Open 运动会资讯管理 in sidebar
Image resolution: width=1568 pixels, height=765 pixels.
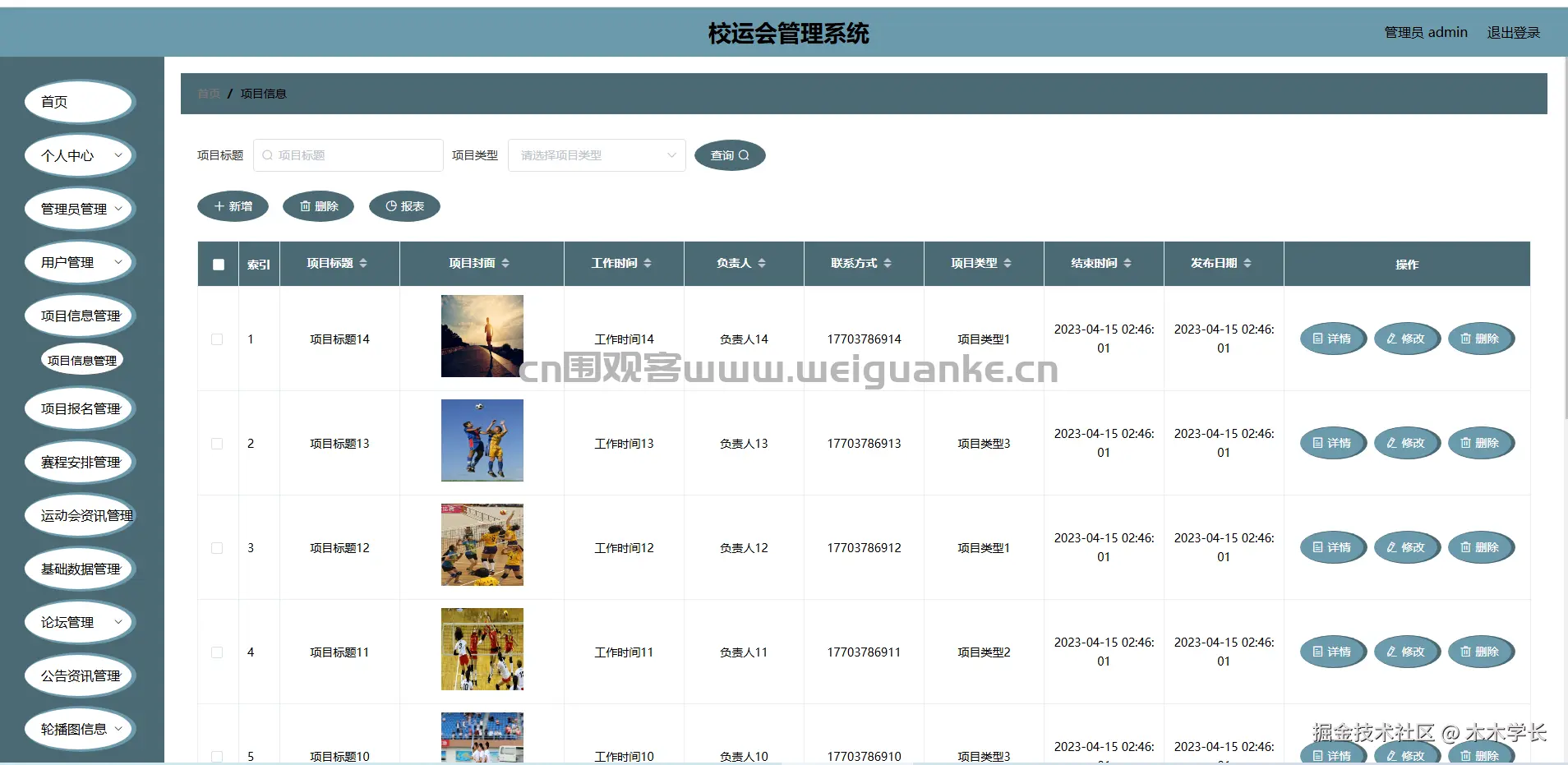(80, 515)
